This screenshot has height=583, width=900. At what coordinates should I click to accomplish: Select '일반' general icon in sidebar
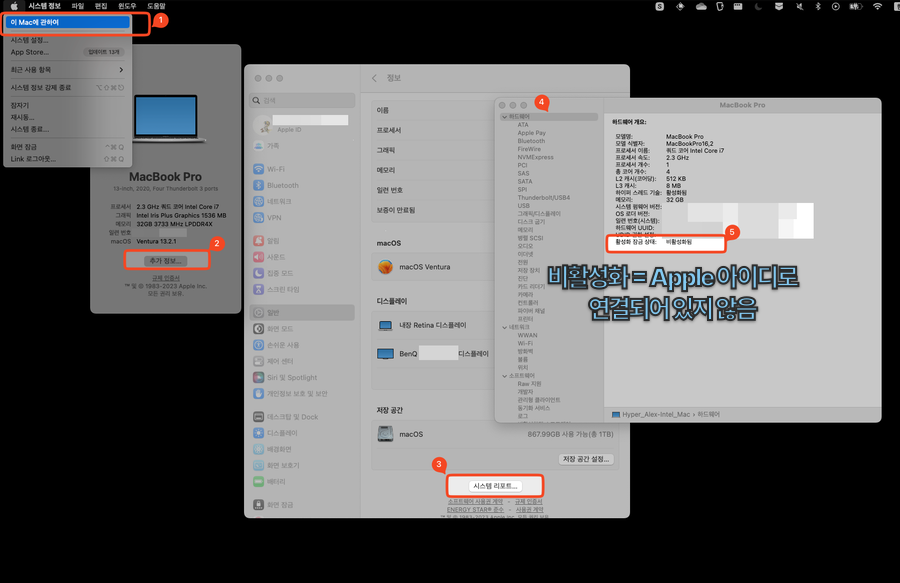259,313
